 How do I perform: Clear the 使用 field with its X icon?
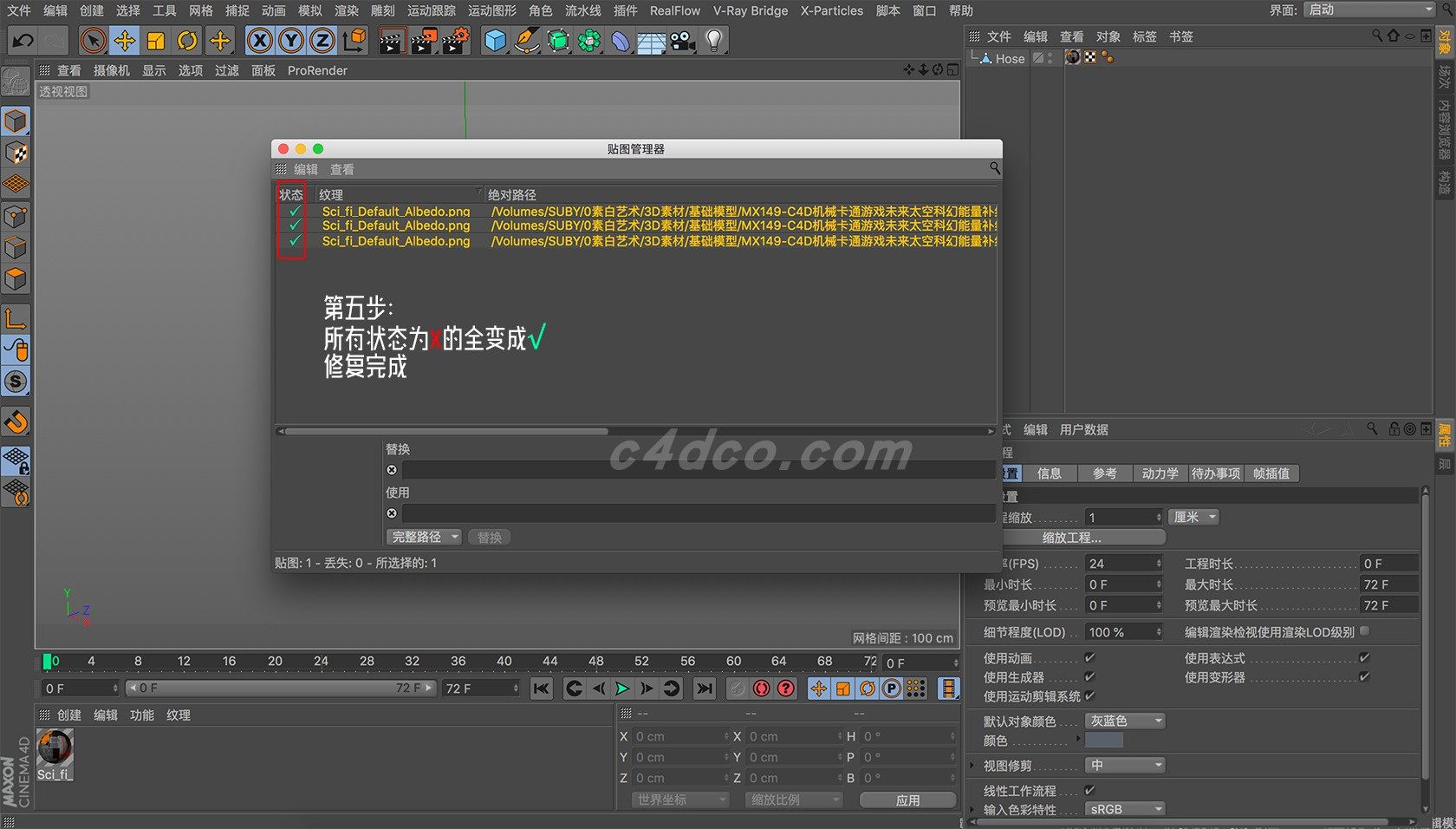[x=392, y=513]
